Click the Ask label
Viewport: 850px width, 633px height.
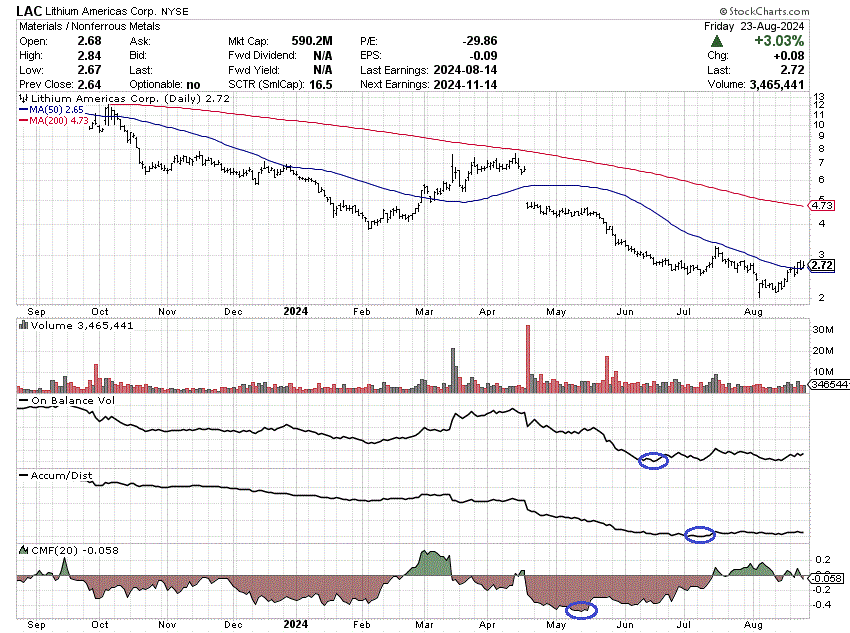click(140, 41)
